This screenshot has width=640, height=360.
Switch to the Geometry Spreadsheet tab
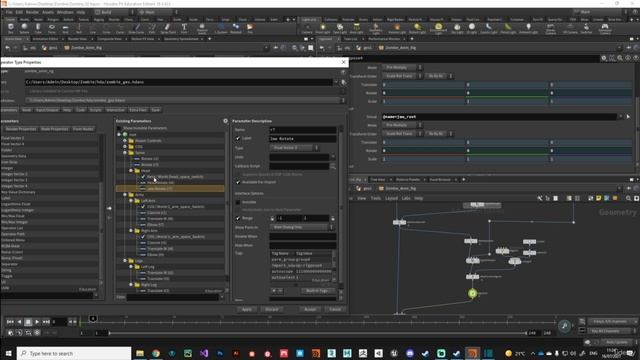coord(181,39)
